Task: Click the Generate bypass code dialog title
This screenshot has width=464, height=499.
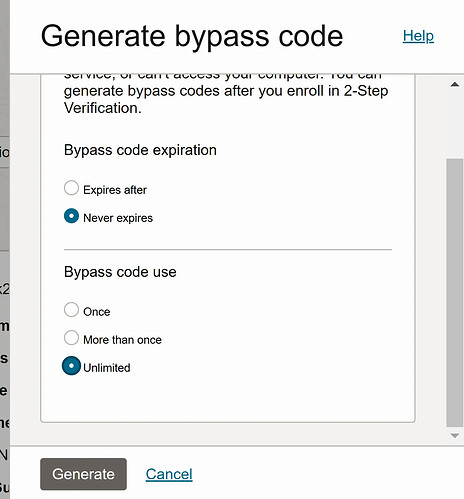Action: (192, 37)
